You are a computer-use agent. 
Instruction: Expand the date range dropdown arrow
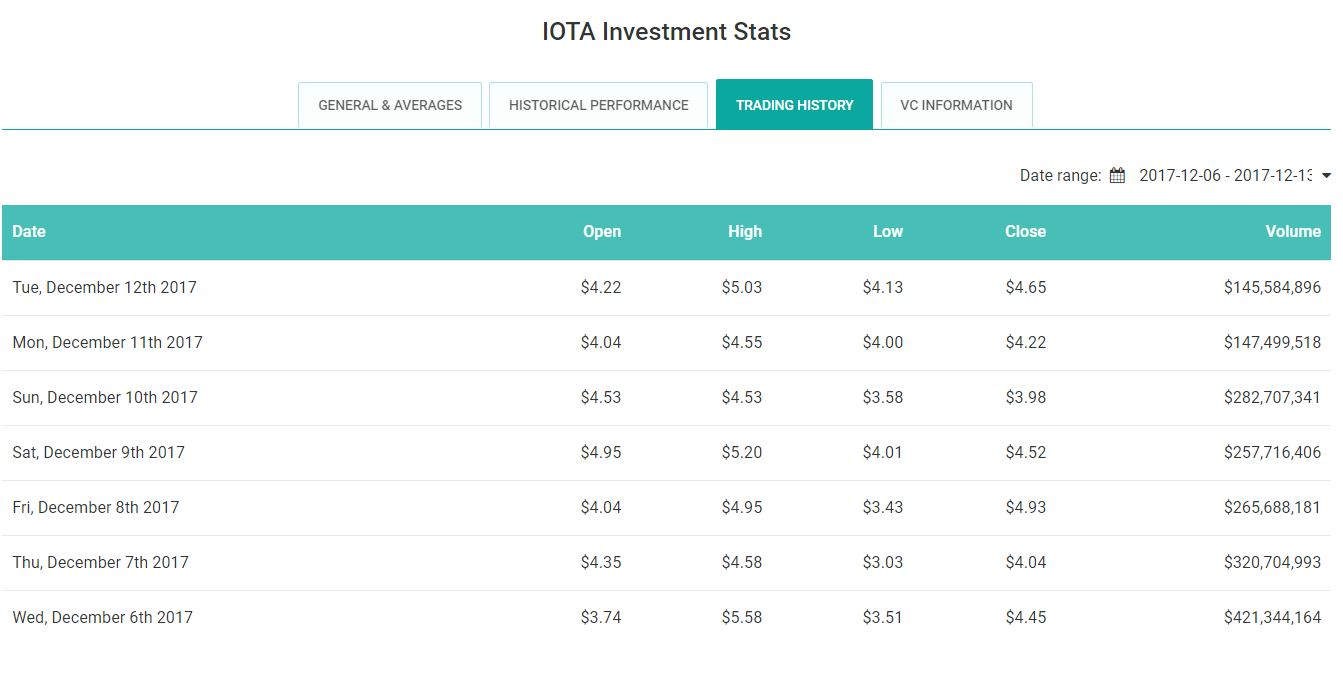tap(1326, 176)
